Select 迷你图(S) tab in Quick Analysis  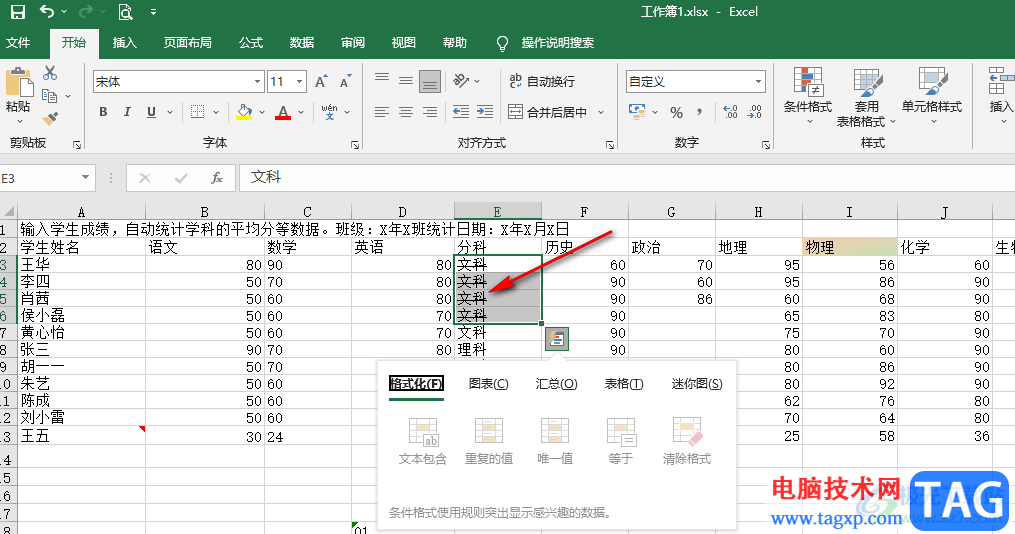click(x=697, y=384)
